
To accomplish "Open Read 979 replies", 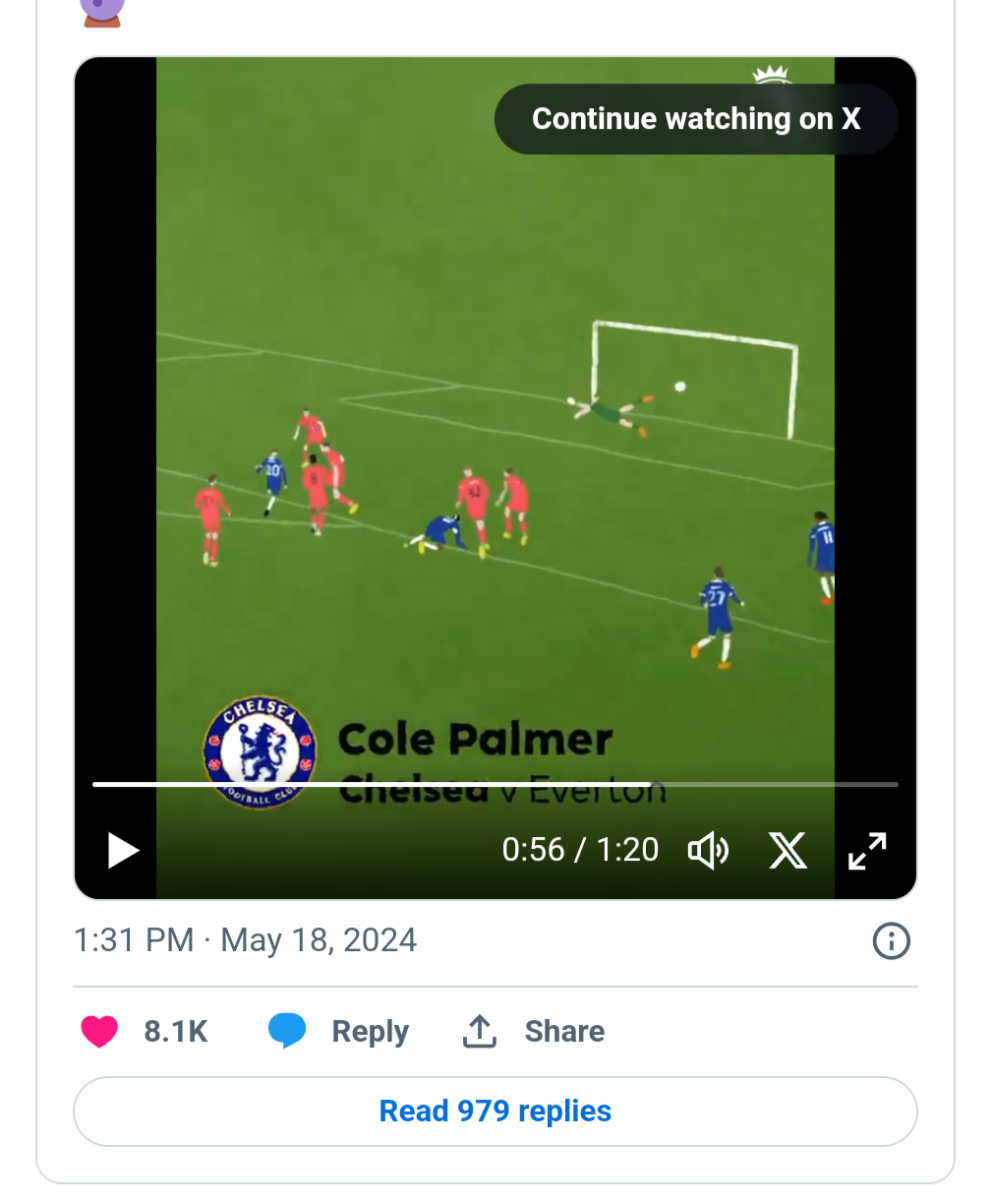I will point(495,1111).
